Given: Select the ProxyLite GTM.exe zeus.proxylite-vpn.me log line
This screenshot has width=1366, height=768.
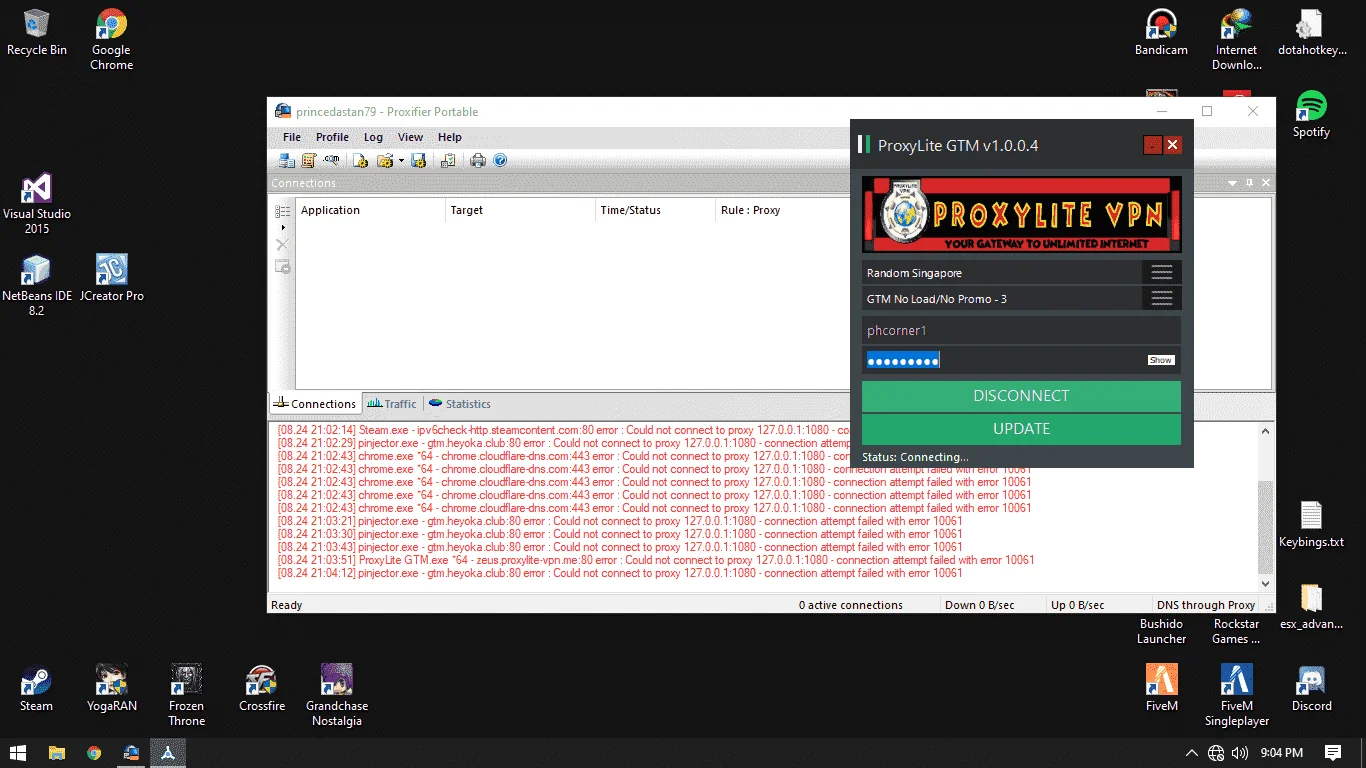Looking at the screenshot, I should point(656,560).
